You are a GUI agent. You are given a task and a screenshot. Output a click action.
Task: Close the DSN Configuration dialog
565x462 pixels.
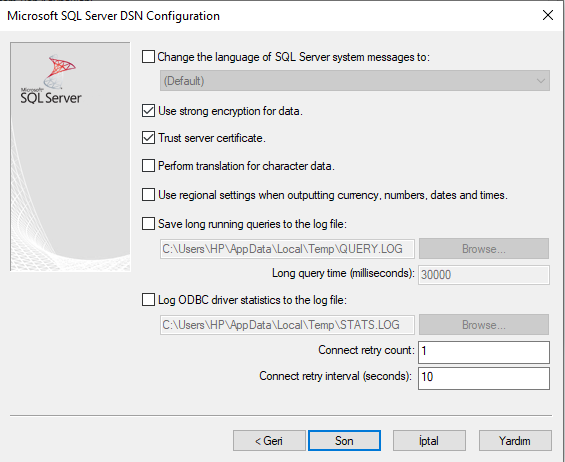tap(548, 15)
